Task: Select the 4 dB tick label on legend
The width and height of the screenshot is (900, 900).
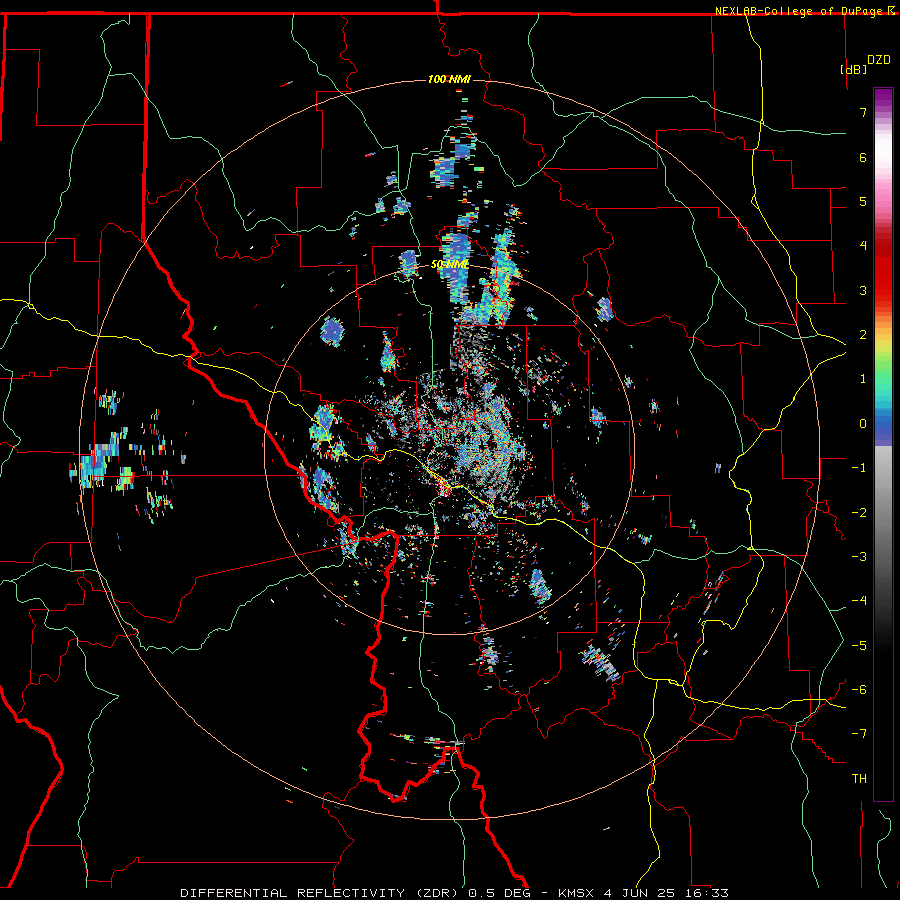Action: [x=863, y=246]
